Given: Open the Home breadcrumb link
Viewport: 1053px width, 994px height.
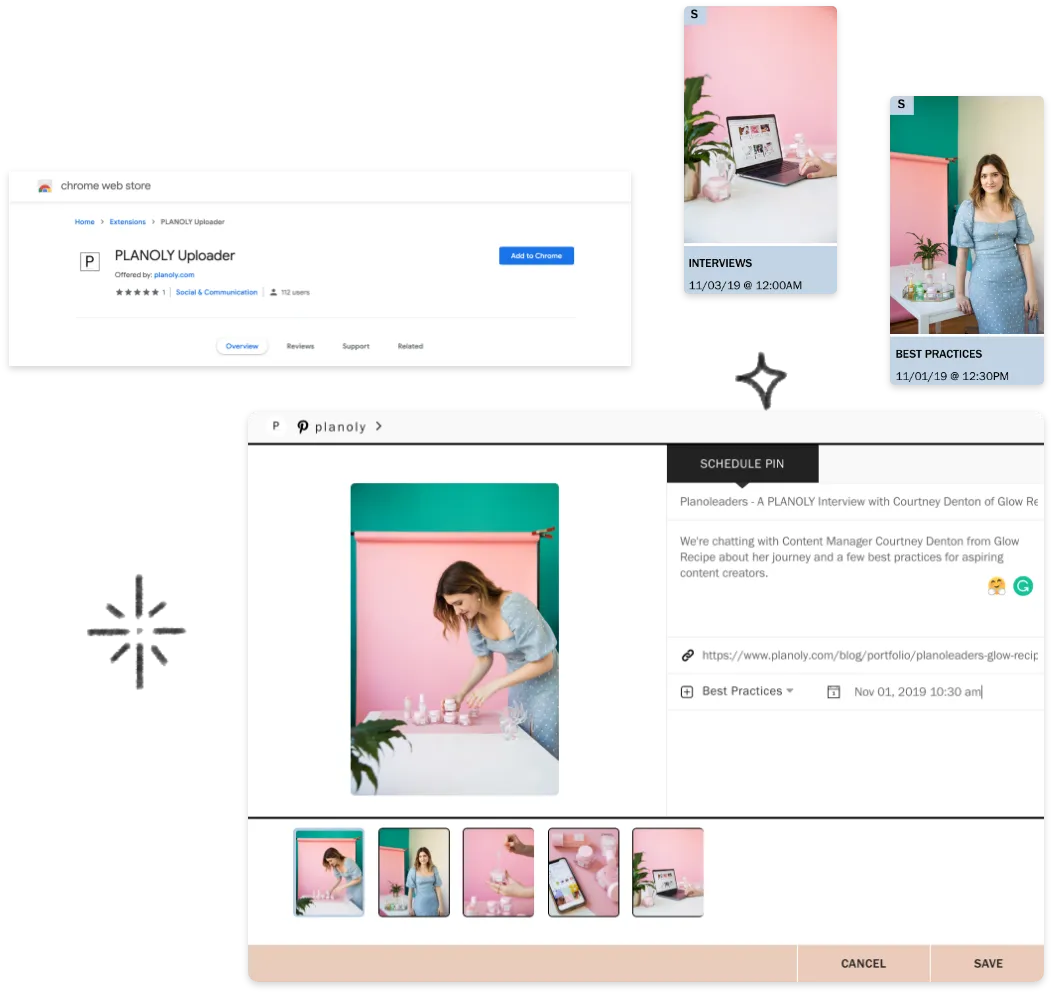Looking at the screenshot, I should [85, 222].
